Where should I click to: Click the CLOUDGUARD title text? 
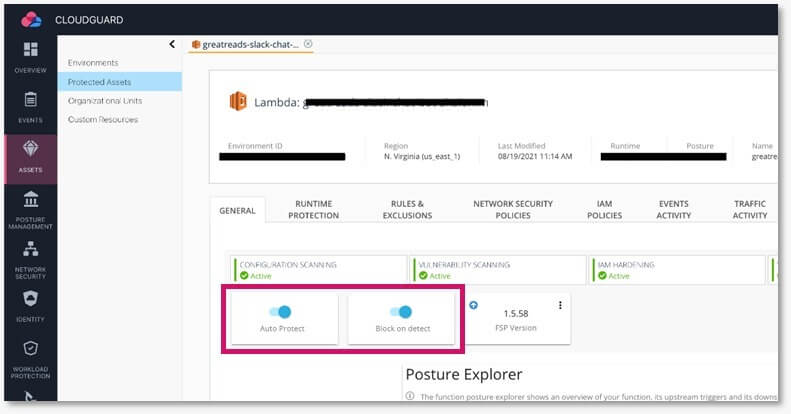click(89, 20)
